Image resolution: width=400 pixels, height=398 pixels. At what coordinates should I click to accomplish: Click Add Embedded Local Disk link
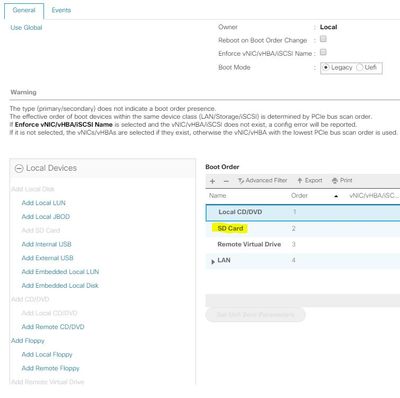(x=60, y=286)
